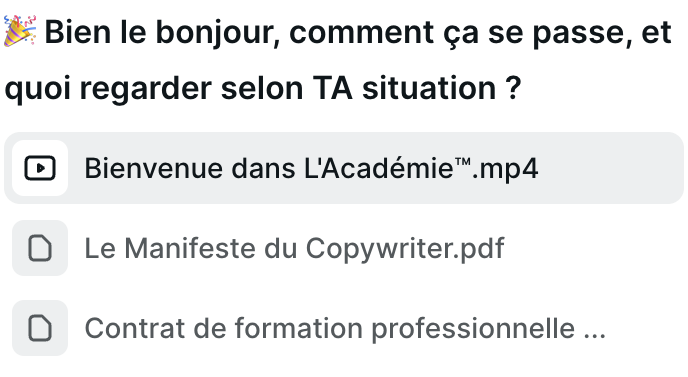Screen dimensions: 688x377
Task: Click the 'L'Académie™' text in selected item
Action: pos(387,169)
